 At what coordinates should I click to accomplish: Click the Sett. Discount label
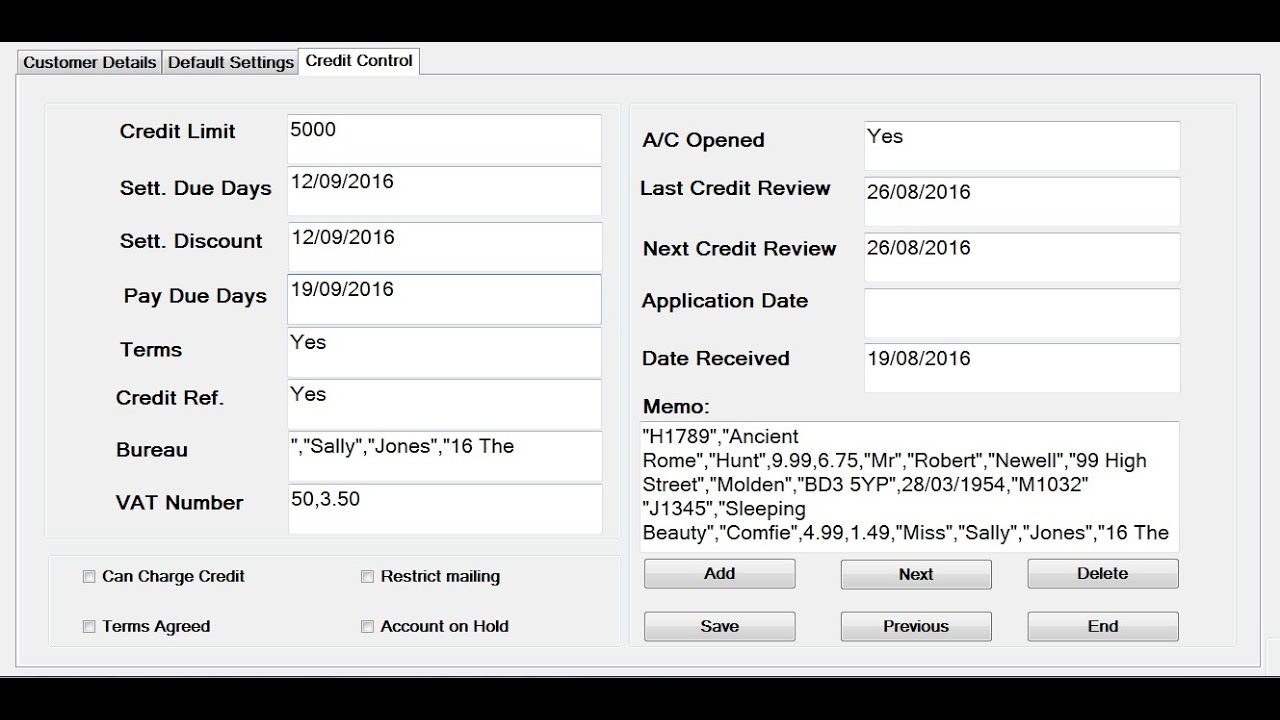pos(191,241)
